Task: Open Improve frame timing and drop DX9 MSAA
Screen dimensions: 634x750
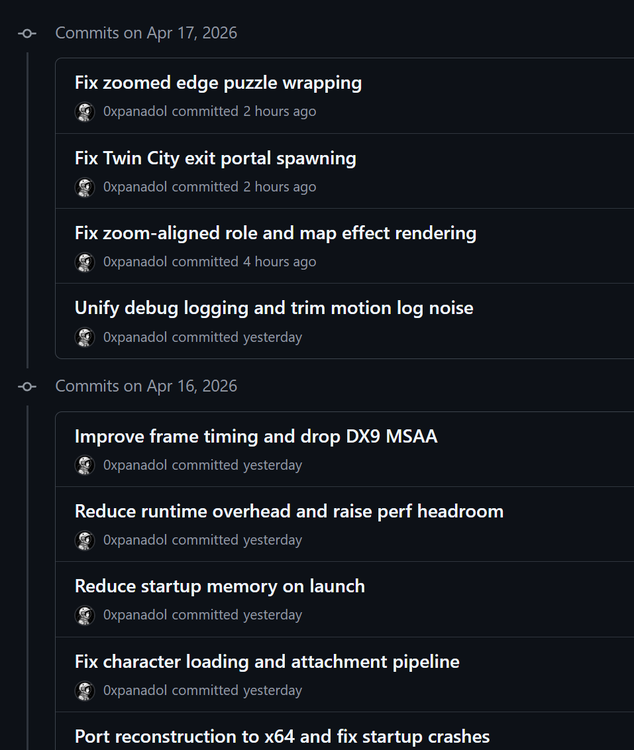Action: point(256,436)
